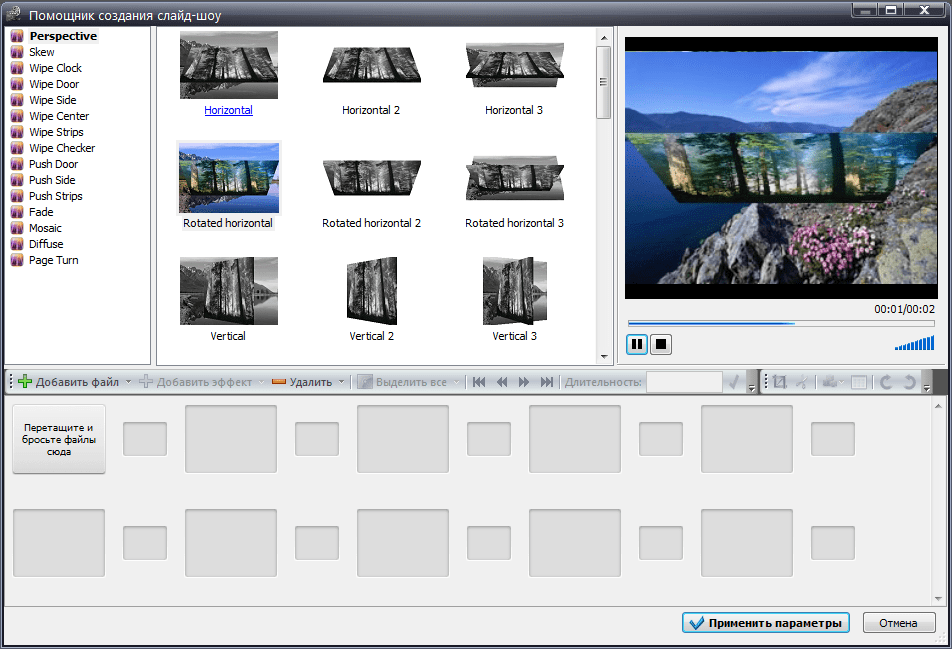952x649 pixels.
Task: Click the Применить параметры button
Action: point(766,623)
